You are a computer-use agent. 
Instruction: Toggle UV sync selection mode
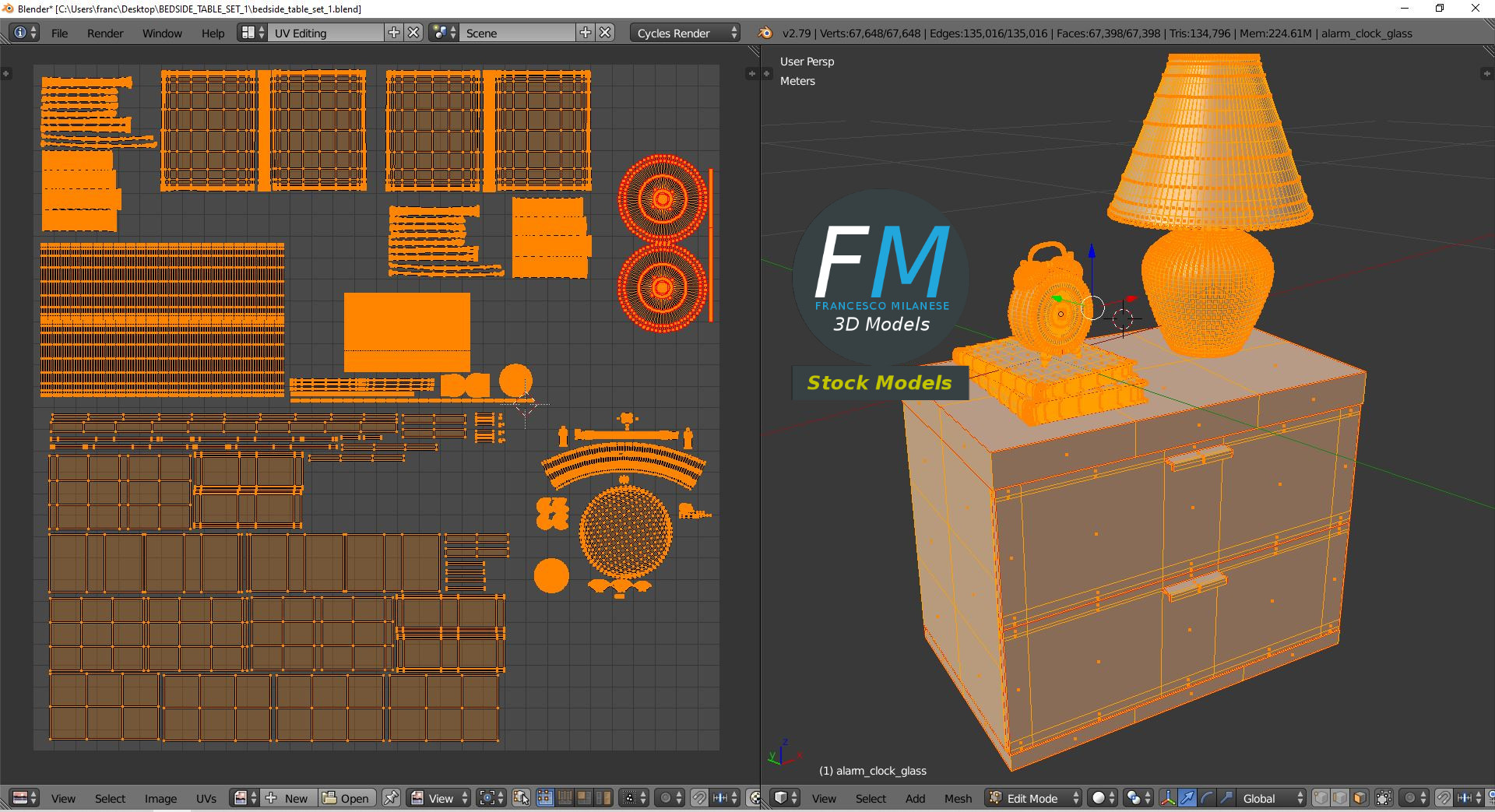pyautogui.click(x=521, y=798)
